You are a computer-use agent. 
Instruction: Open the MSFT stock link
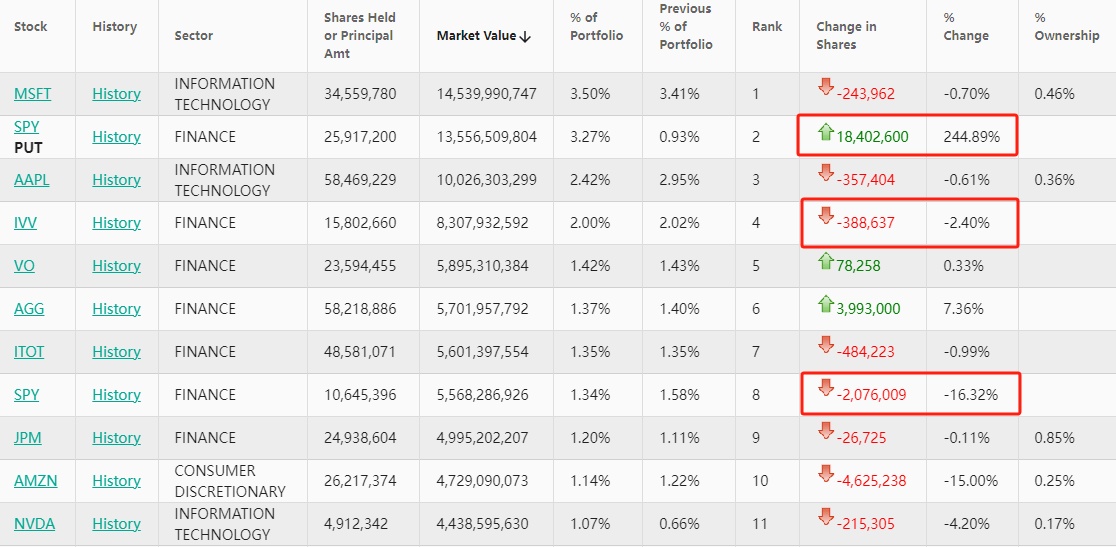point(32,94)
